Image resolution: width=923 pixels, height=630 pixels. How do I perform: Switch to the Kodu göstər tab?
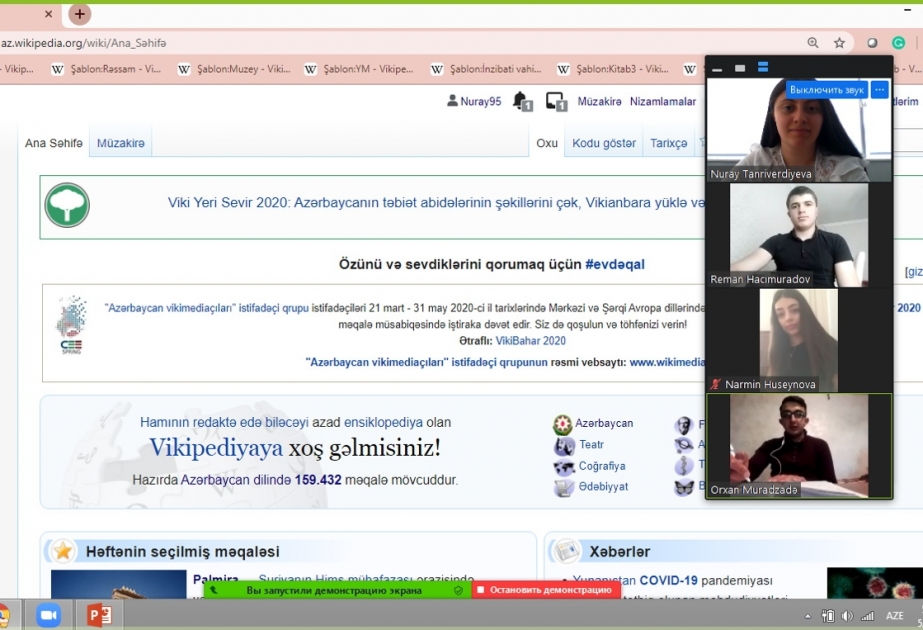[604, 143]
